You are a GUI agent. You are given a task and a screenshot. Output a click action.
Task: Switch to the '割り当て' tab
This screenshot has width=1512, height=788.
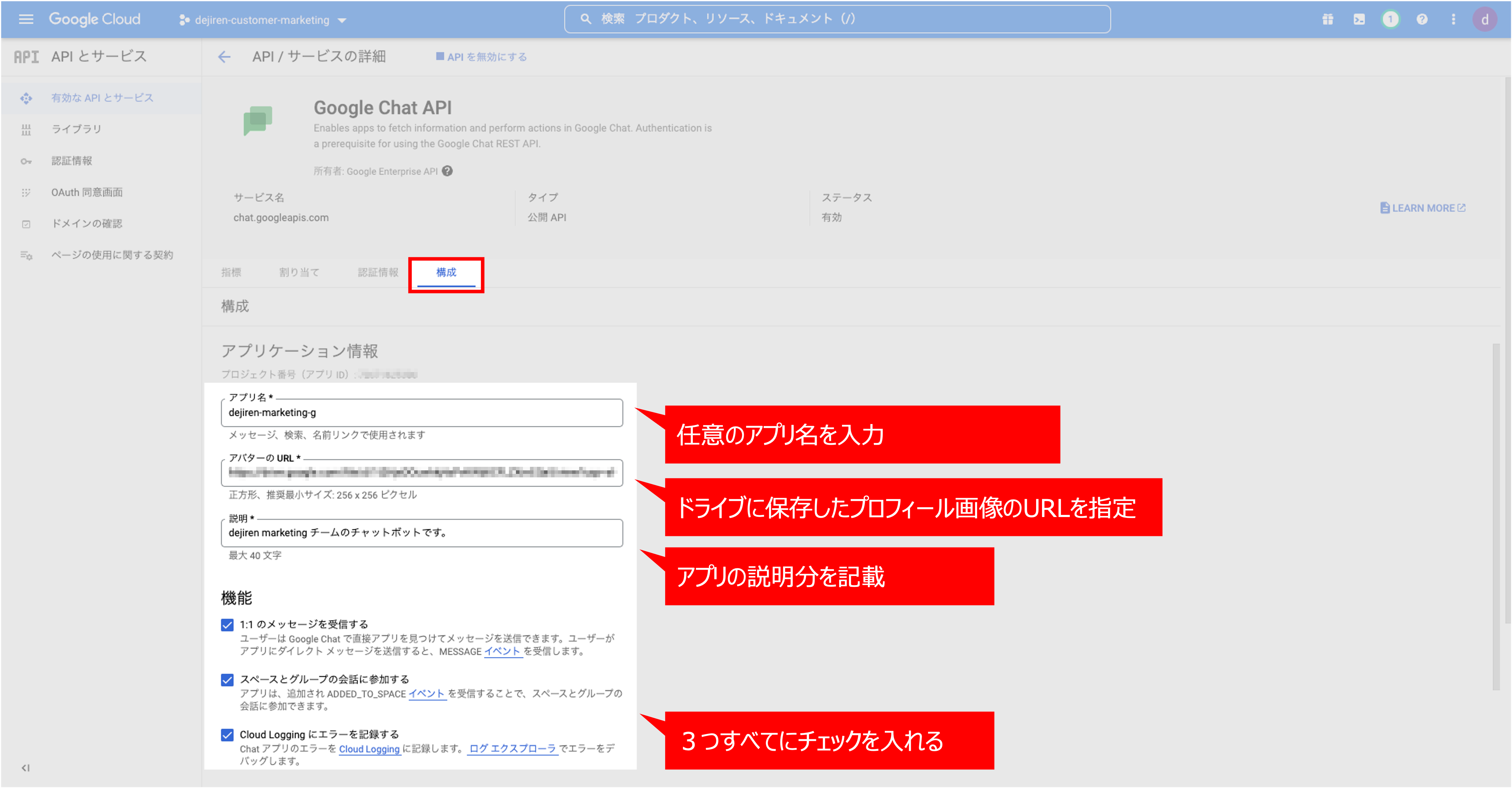click(x=299, y=272)
